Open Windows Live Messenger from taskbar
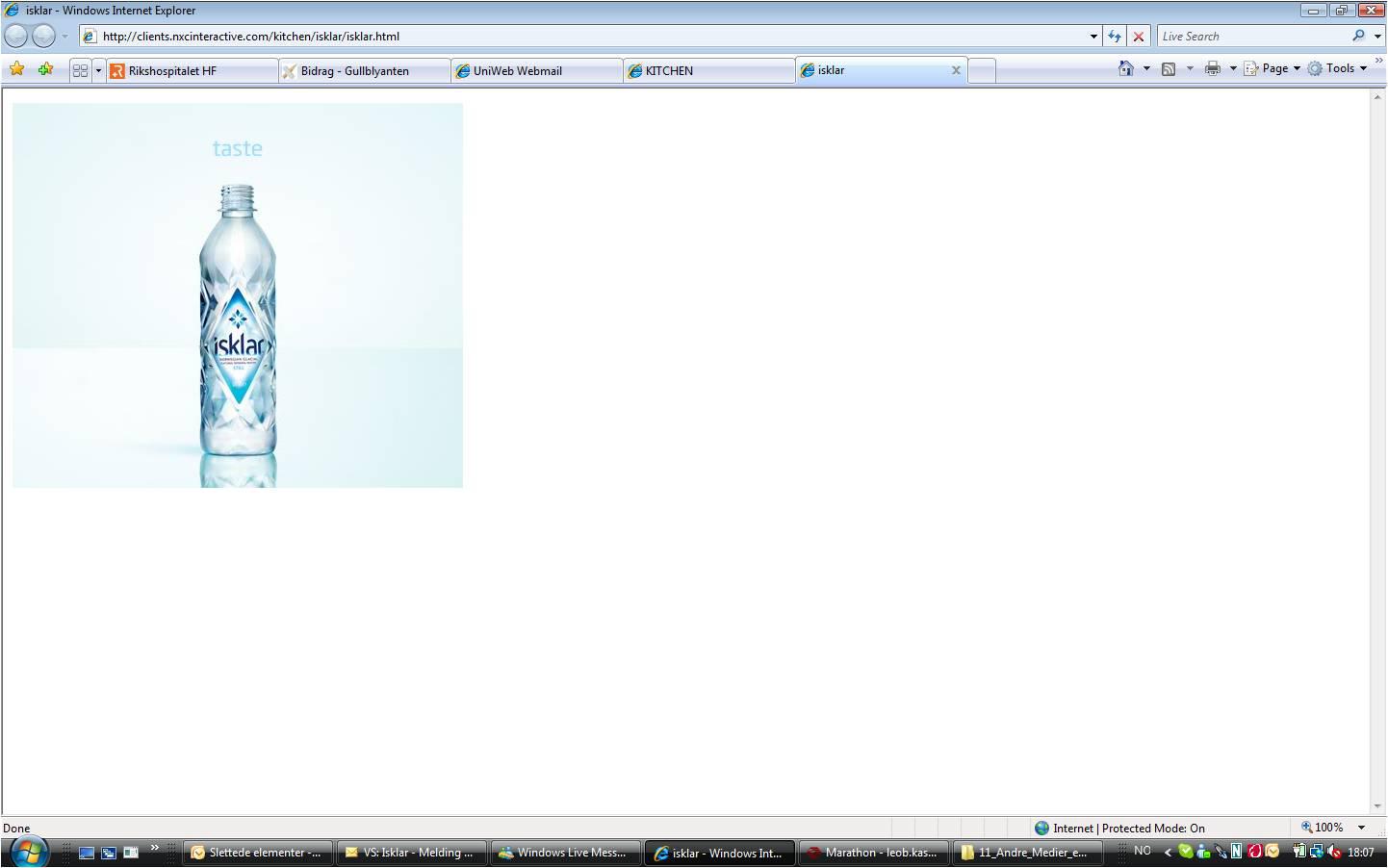This screenshot has height=868, width=1388. (566, 853)
